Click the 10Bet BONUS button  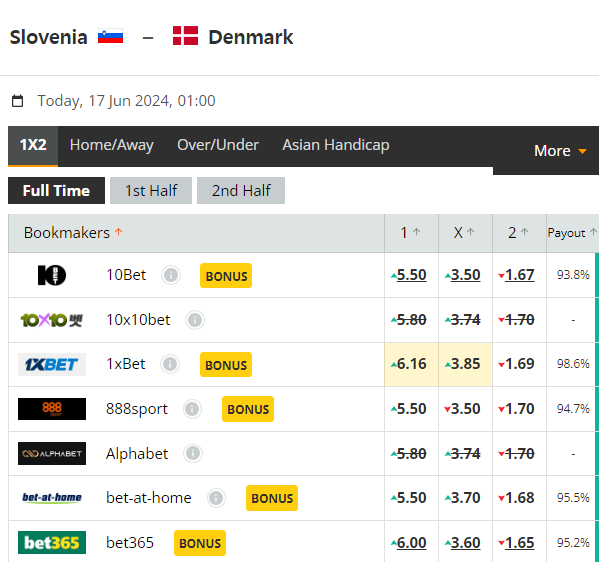point(226,275)
